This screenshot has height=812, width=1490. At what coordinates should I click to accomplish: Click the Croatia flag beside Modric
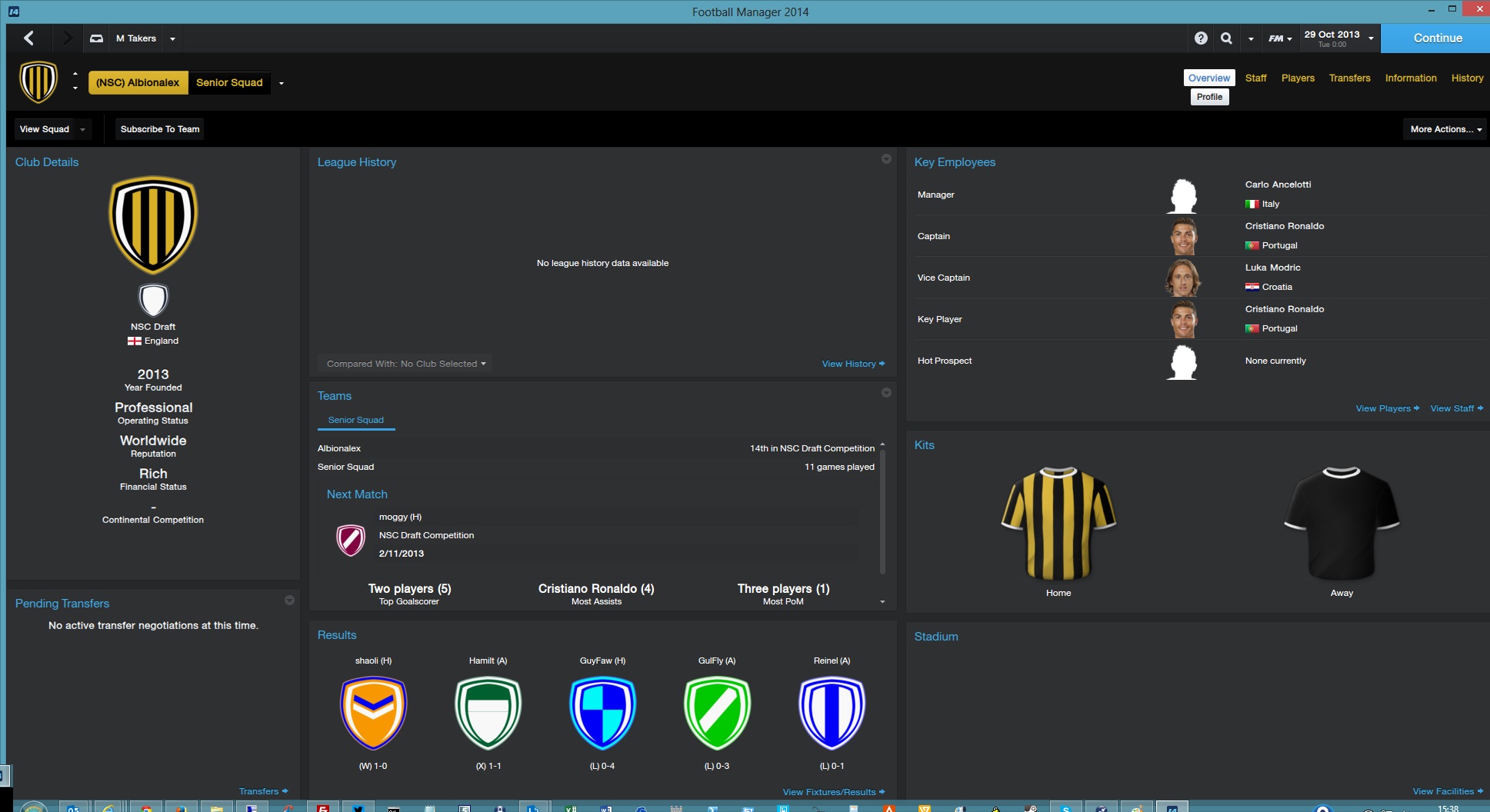coord(1252,288)
